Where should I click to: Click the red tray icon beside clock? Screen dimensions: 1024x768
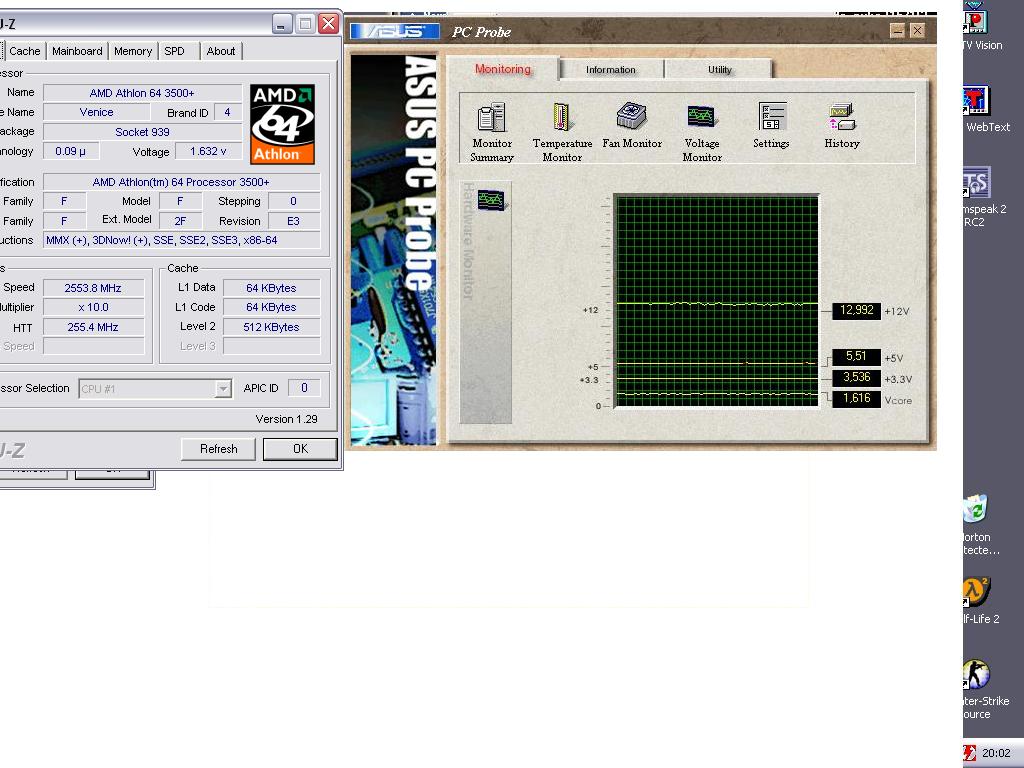coord(969,753)
